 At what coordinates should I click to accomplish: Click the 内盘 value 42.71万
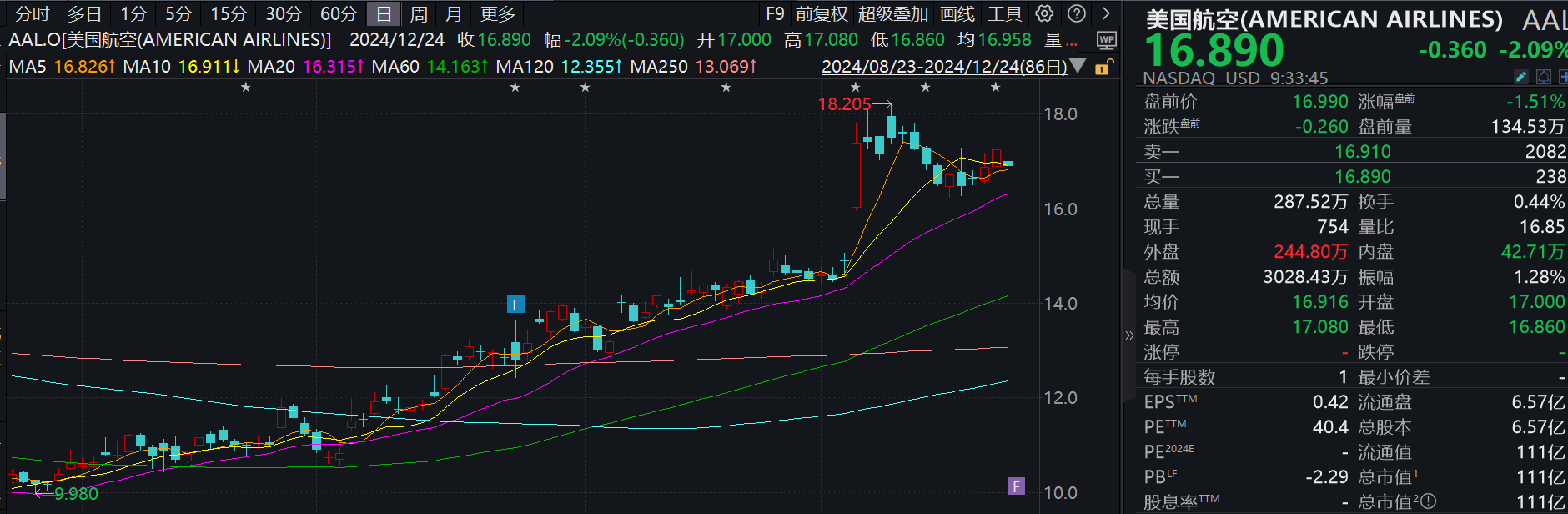coord(1533,252)
